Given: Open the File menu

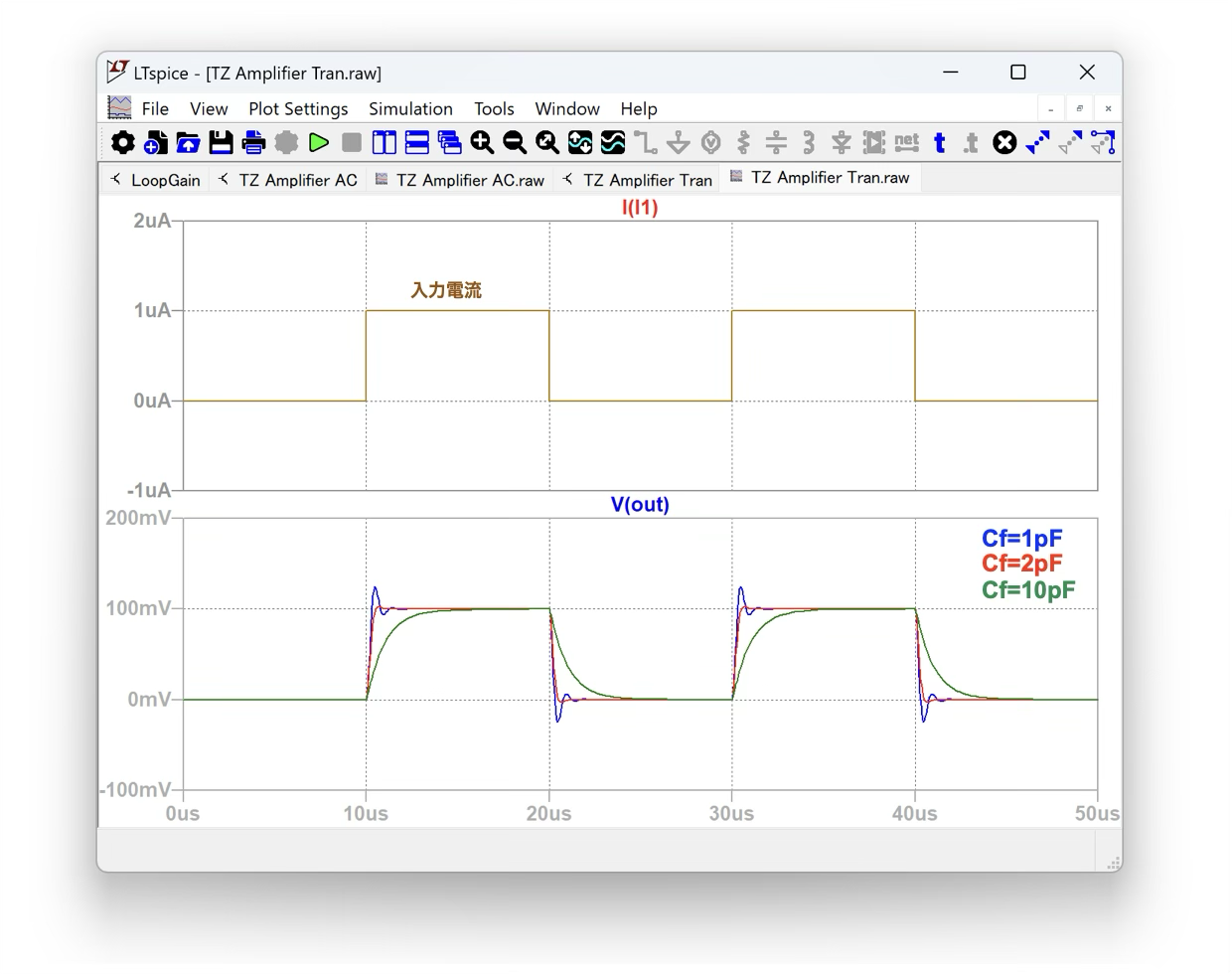Looking at the screenshot, I should (x=155, y=108).
